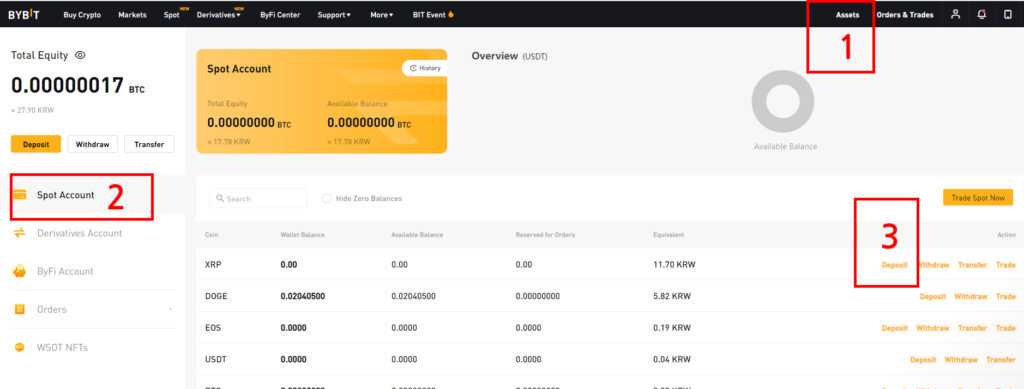Click the Equivalent column header
The width and height of the screenshot is (1024, 389).
click(x=669, y=234)
